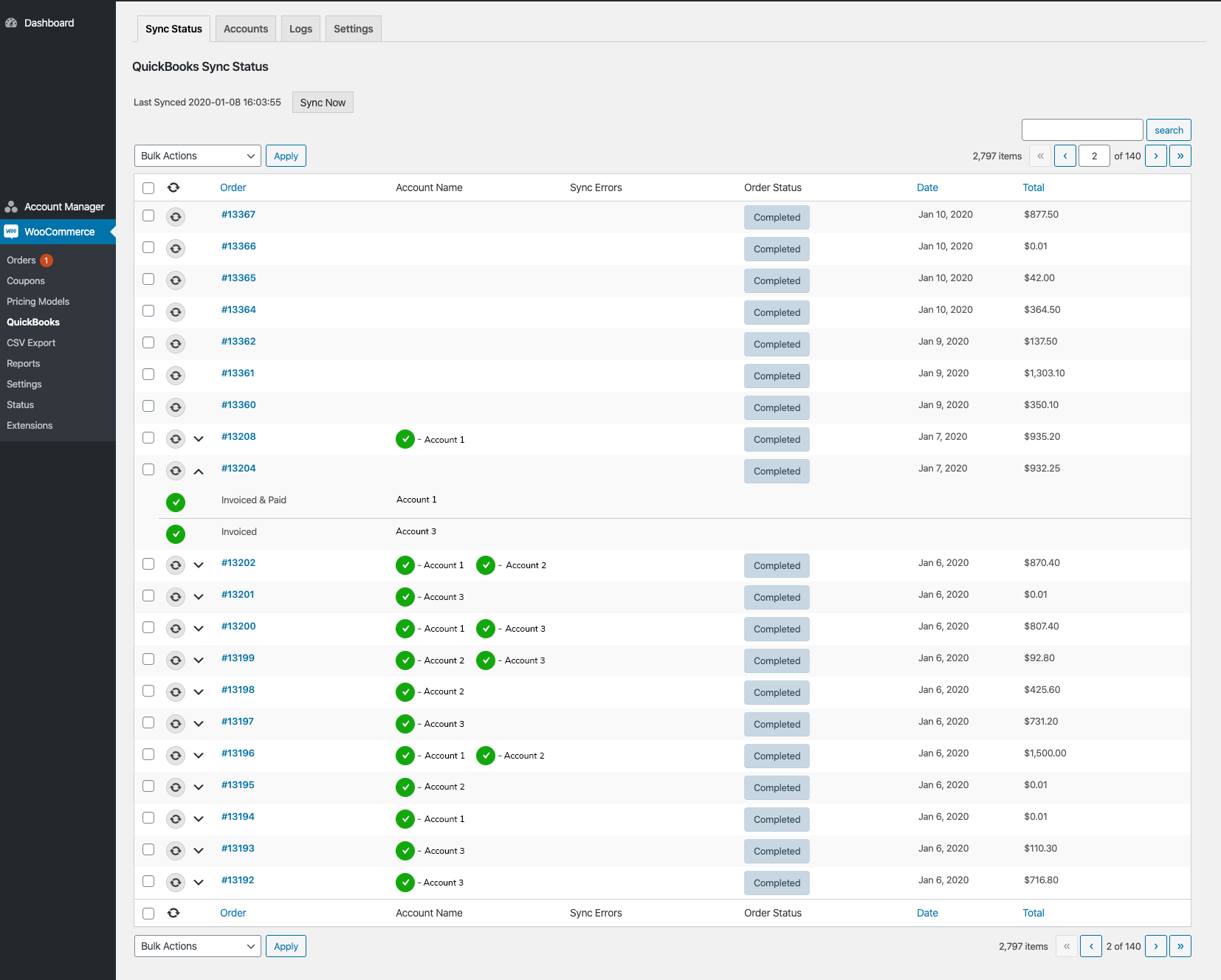Viewport: 1221px width, 980px height.
Task: Go to next page using top pagination
Action: pos(1156,156)
